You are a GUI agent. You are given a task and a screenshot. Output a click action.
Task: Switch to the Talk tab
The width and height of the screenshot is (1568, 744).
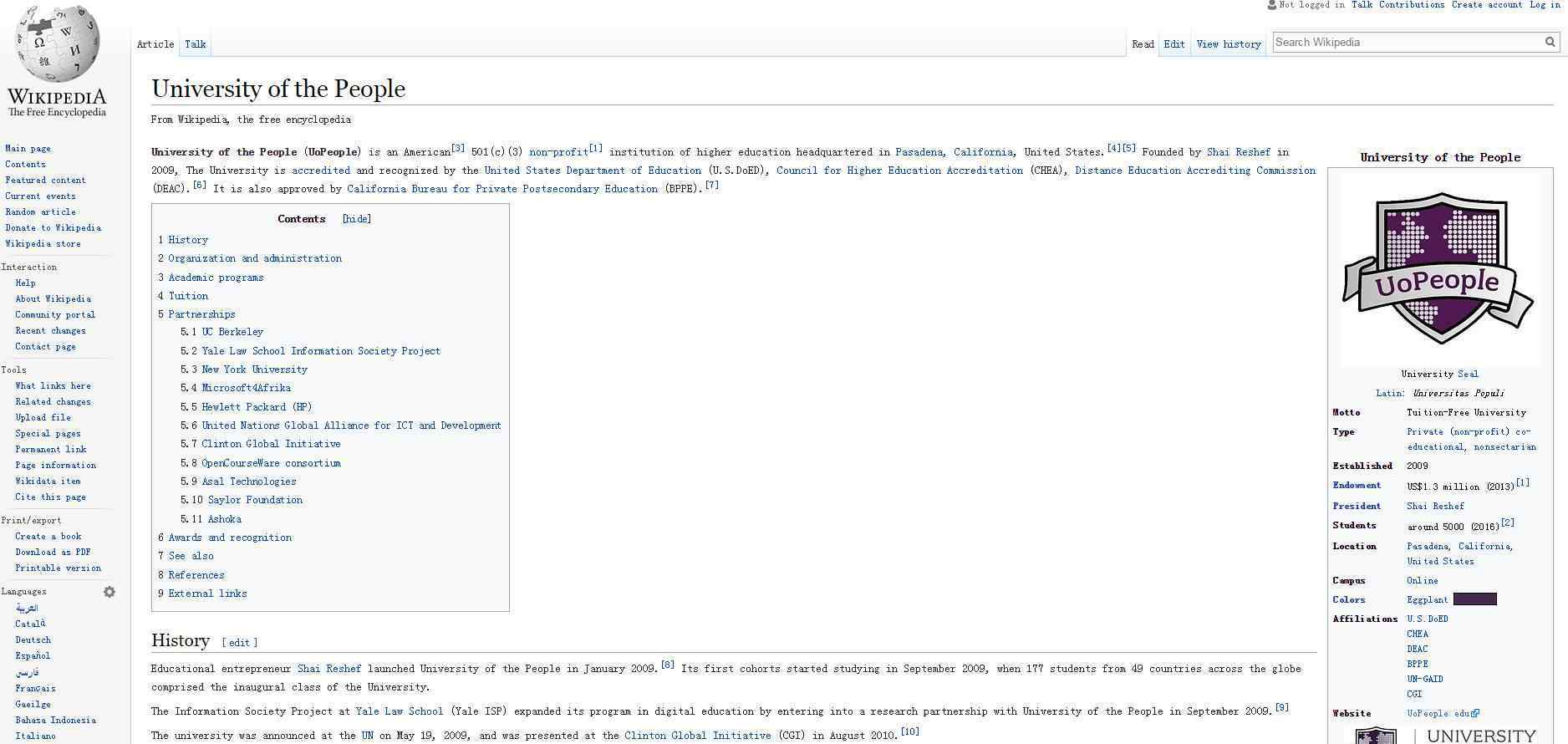(196, 44)
